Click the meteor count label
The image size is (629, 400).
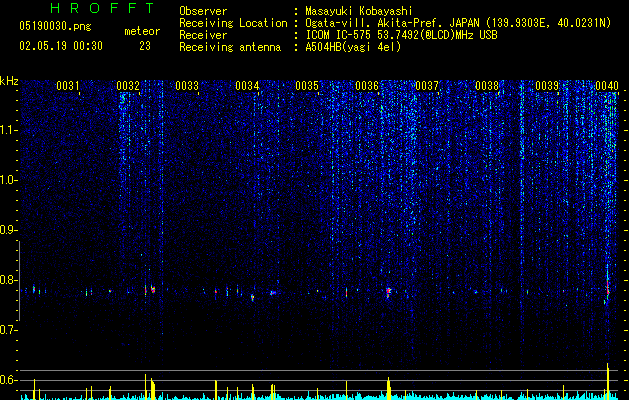pos(142,31)
